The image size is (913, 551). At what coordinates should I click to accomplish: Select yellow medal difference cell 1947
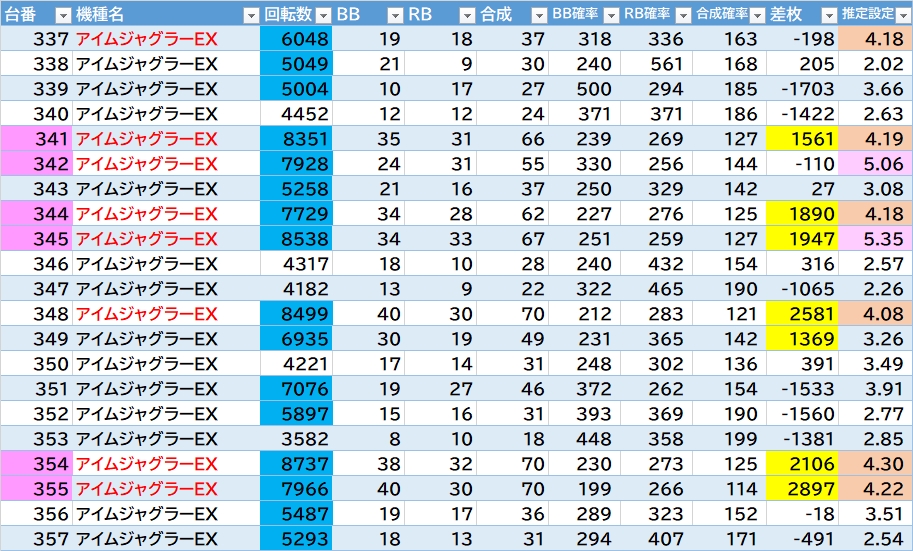tap(802, 239)
